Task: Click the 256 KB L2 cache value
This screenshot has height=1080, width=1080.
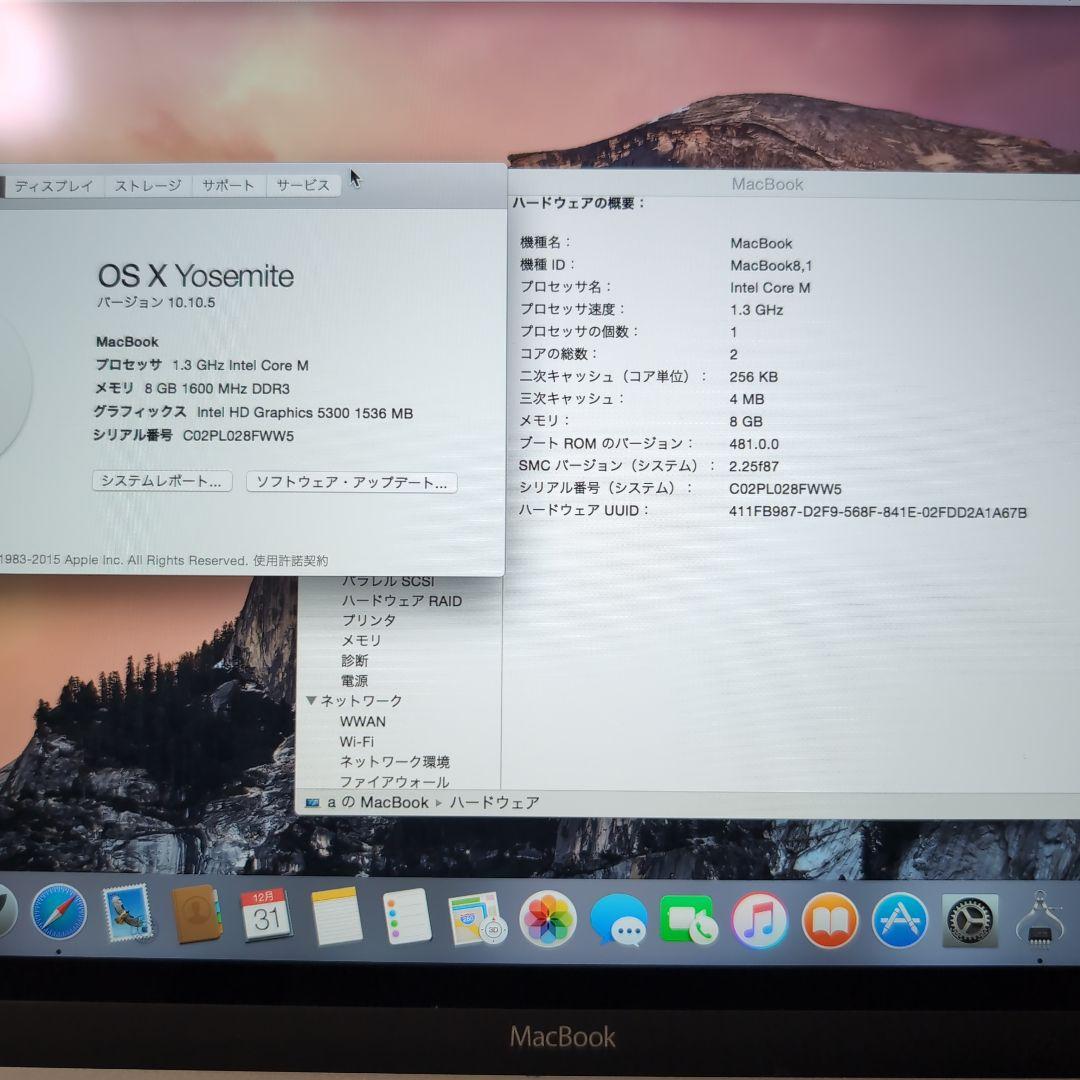Action: [x=754, y=377]
